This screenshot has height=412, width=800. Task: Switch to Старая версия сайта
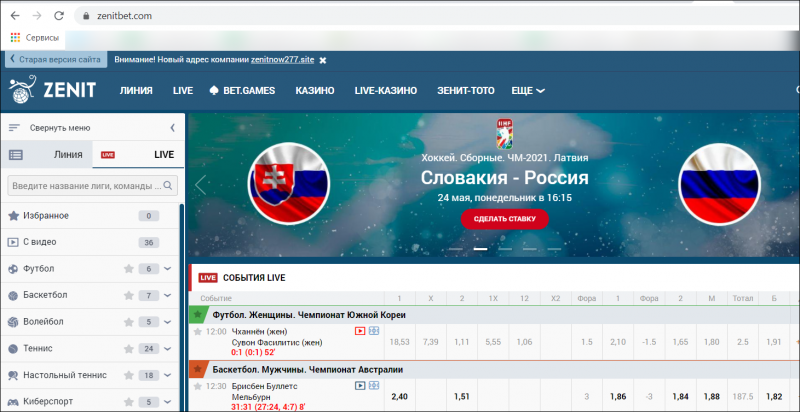pyautogui.click(x=56, y=59)
